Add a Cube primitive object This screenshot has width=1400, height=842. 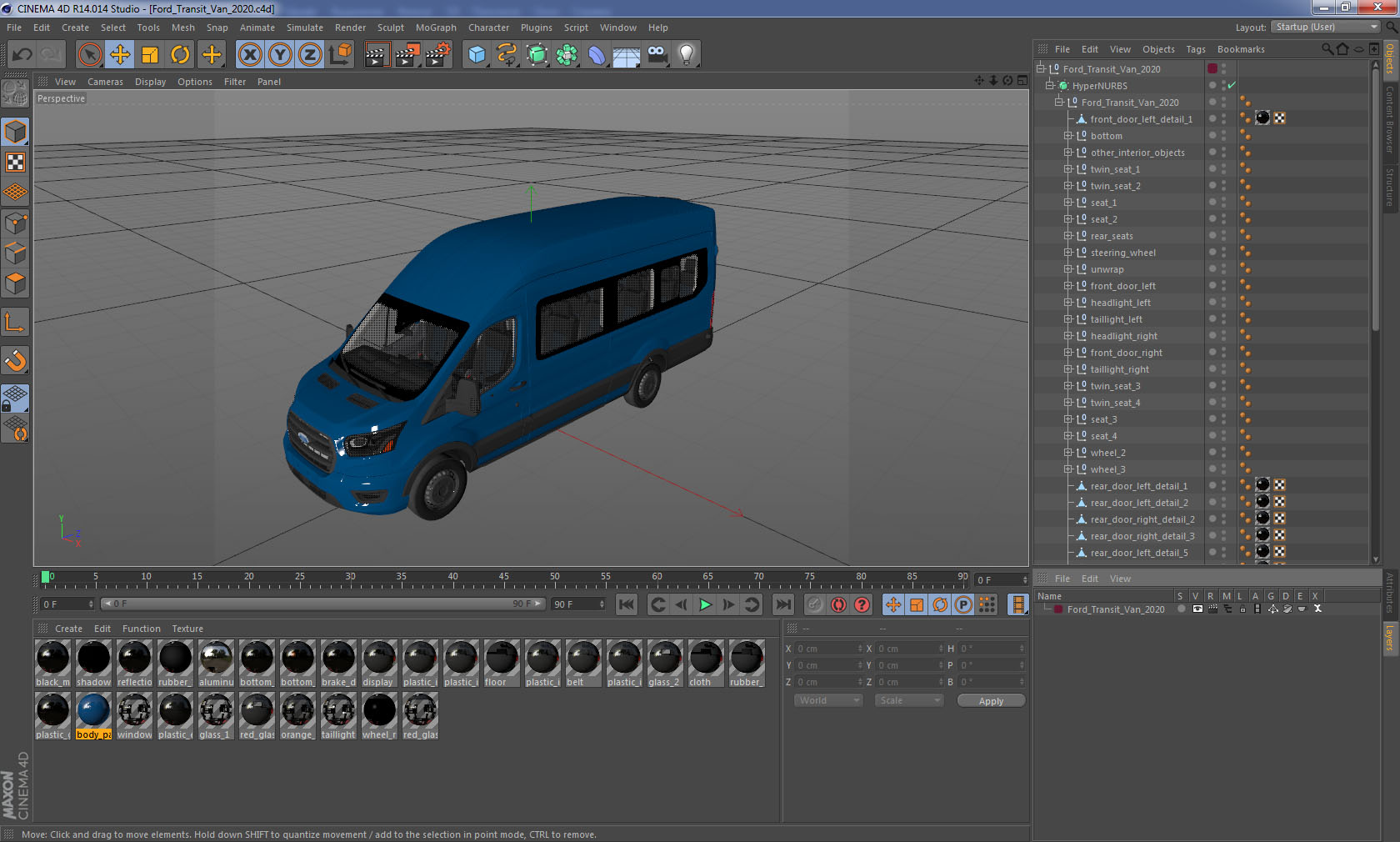click(x=477, y=55)
